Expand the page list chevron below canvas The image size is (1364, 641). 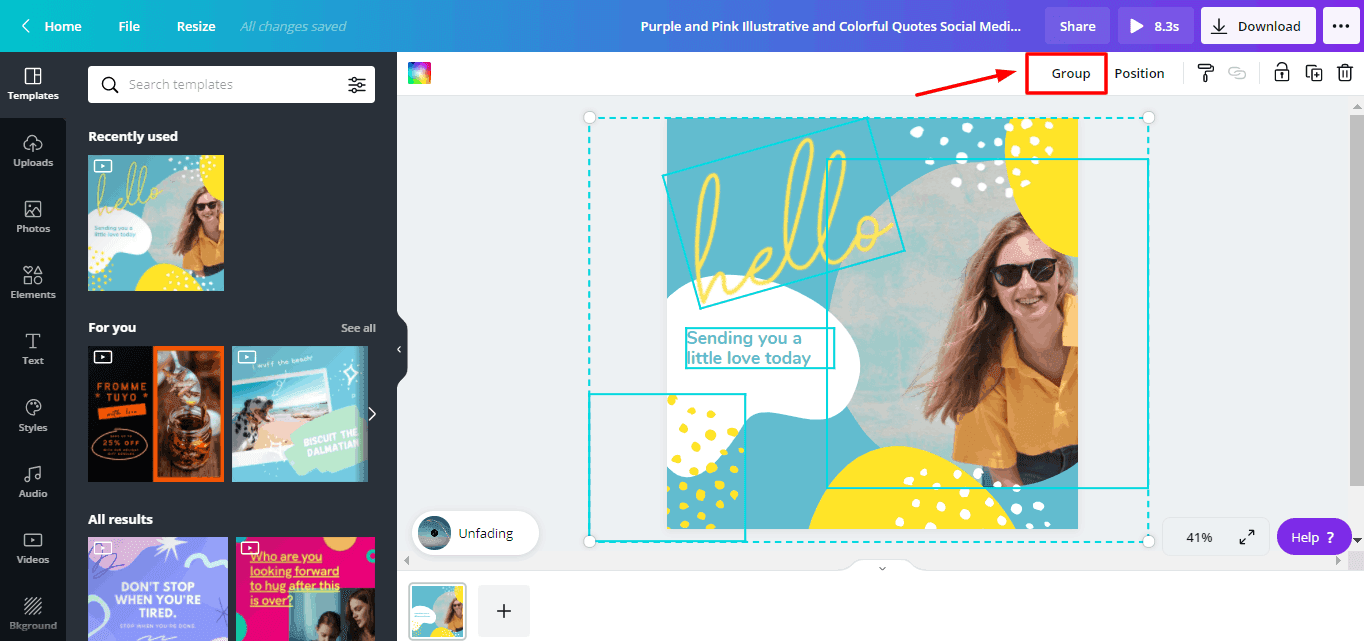[882, 568]
